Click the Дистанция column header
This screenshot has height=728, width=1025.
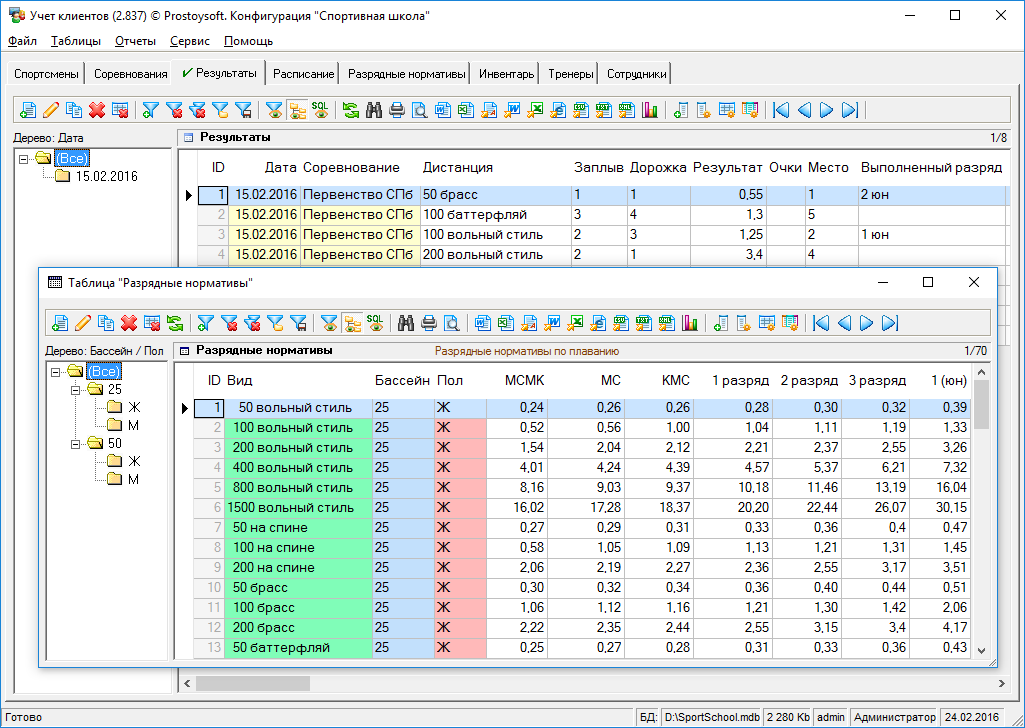[x=457, y=167]
